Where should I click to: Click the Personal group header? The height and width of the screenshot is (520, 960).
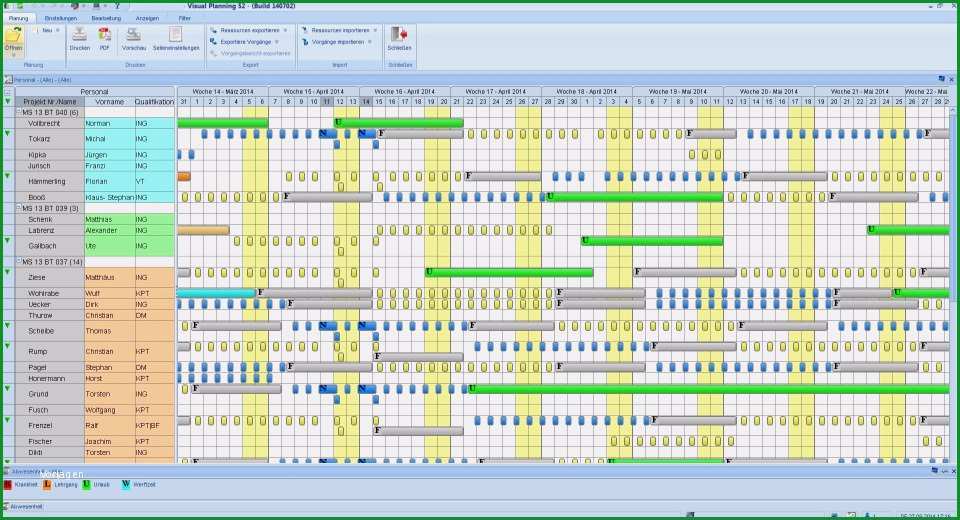[95, 91]
